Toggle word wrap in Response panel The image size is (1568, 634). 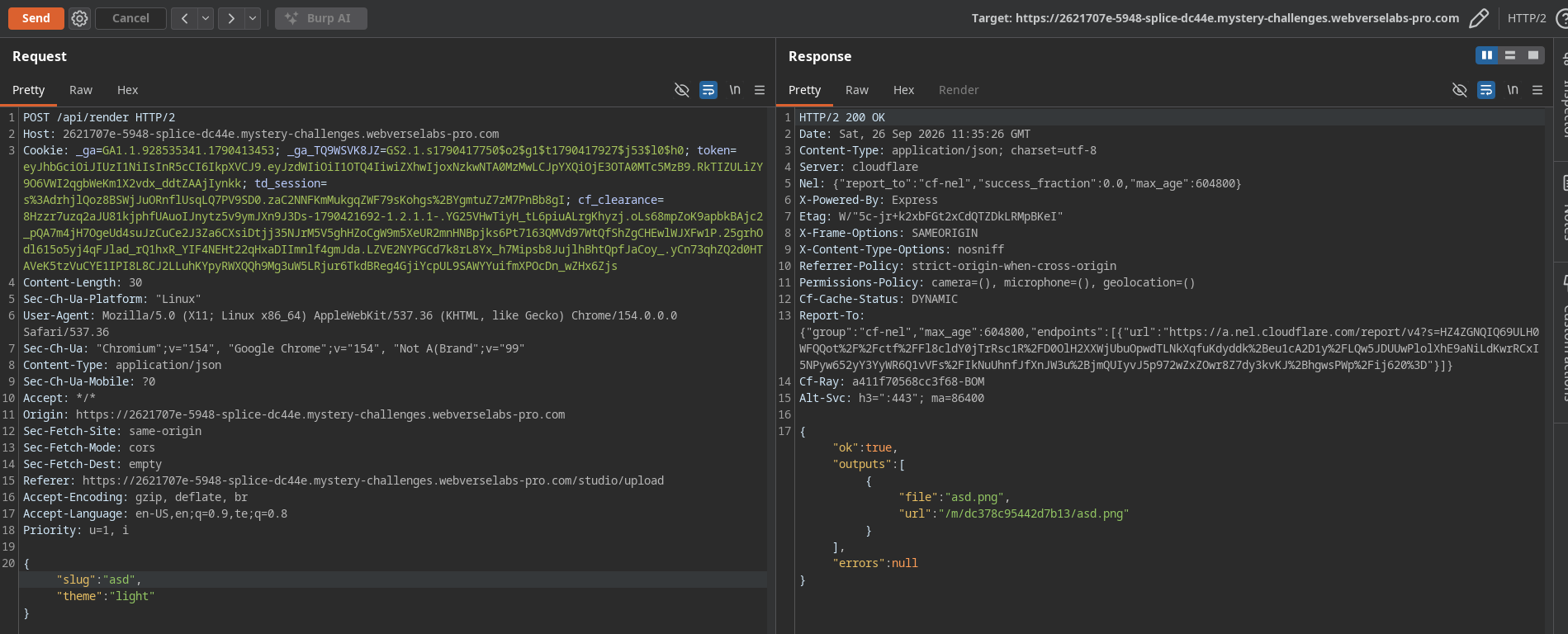(x=1486, y=90)
